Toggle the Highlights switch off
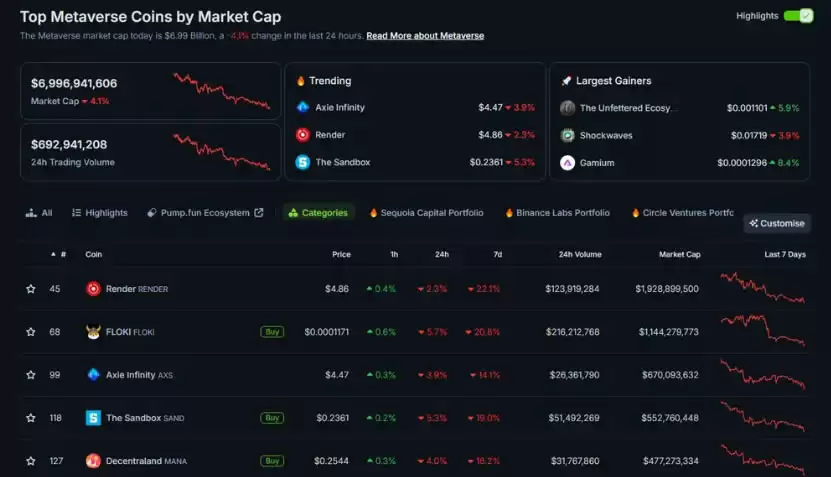The width and height of the screenshot is (831, 477). (x=798, y=16)
